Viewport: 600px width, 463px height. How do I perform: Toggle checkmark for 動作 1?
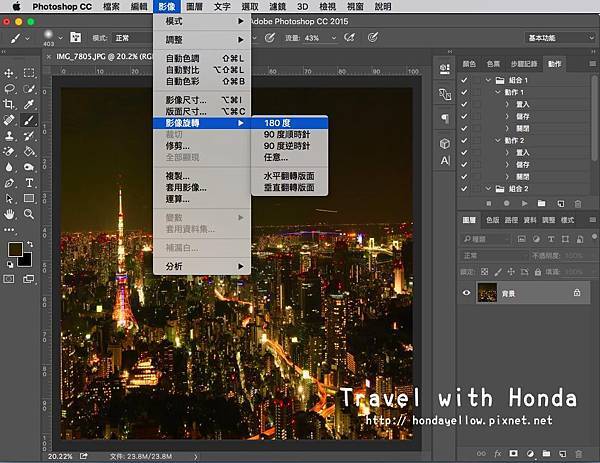point(464,92)
